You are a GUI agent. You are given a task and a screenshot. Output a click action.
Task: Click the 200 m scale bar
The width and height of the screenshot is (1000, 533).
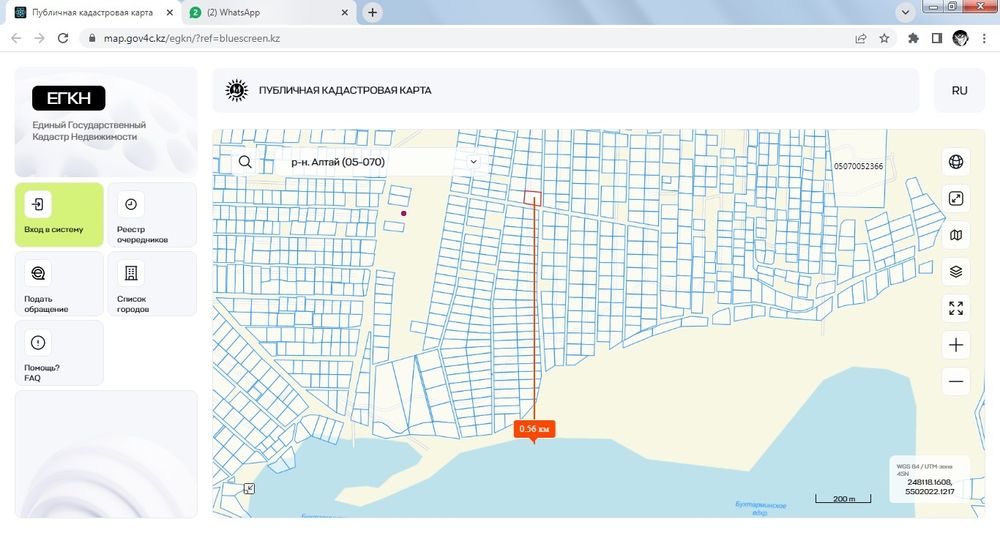(843, 499)
